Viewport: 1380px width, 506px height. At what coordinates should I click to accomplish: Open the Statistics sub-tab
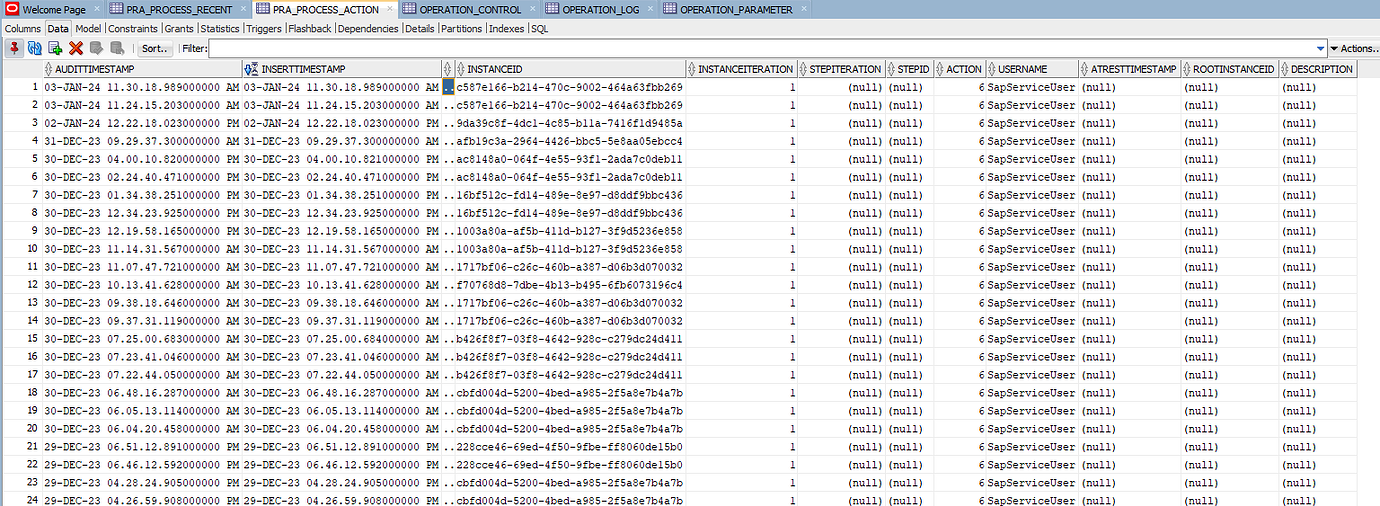[220, 29]
